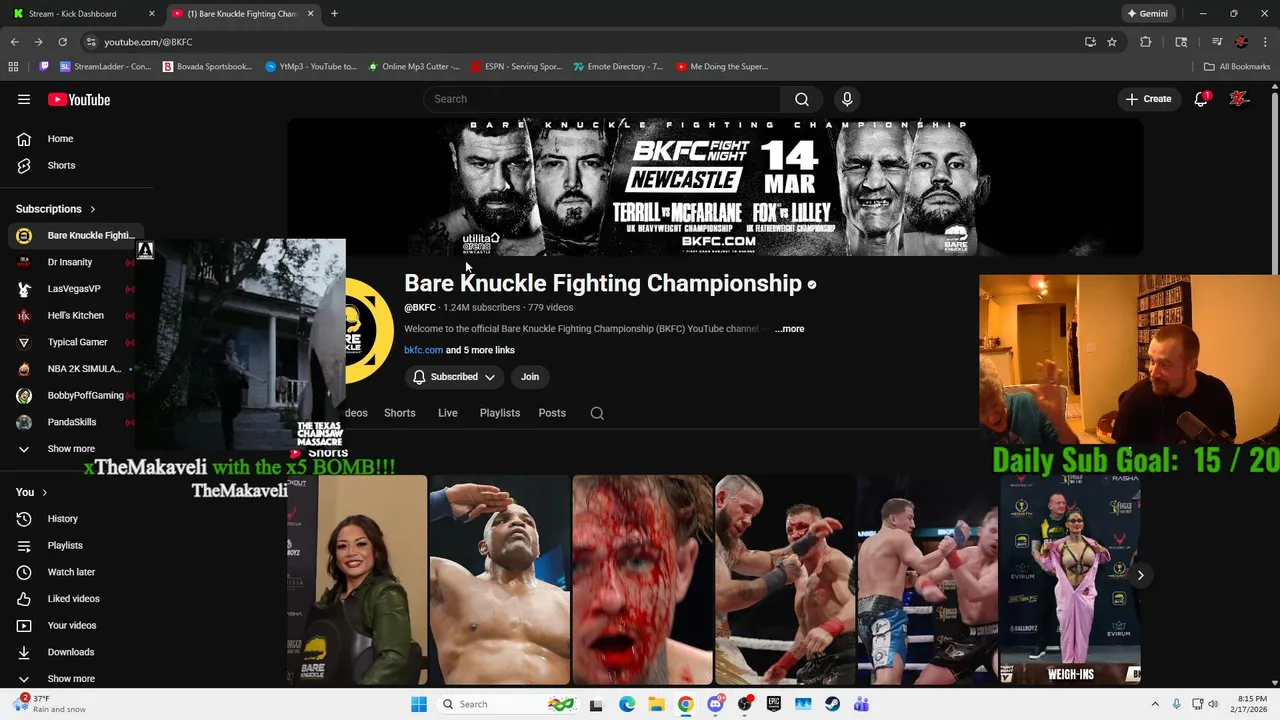Click the search magnifier button
This screenshot has height=720, width=1280.
tap(802, 99)
